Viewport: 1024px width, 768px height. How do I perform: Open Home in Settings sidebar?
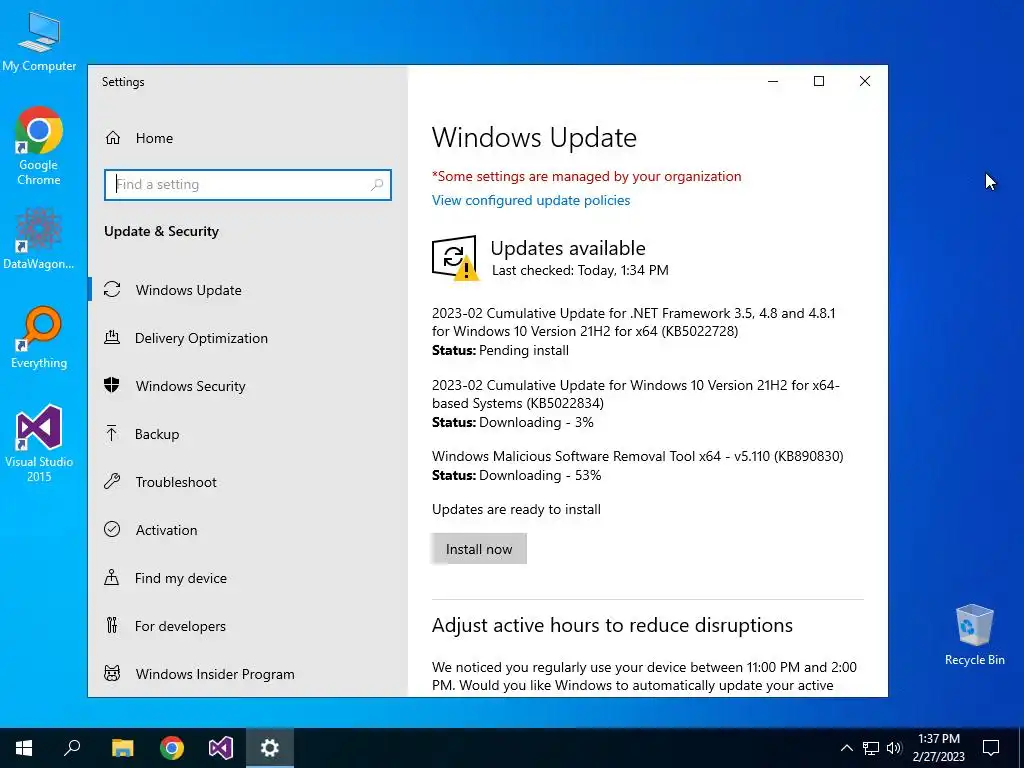[248, 138]
